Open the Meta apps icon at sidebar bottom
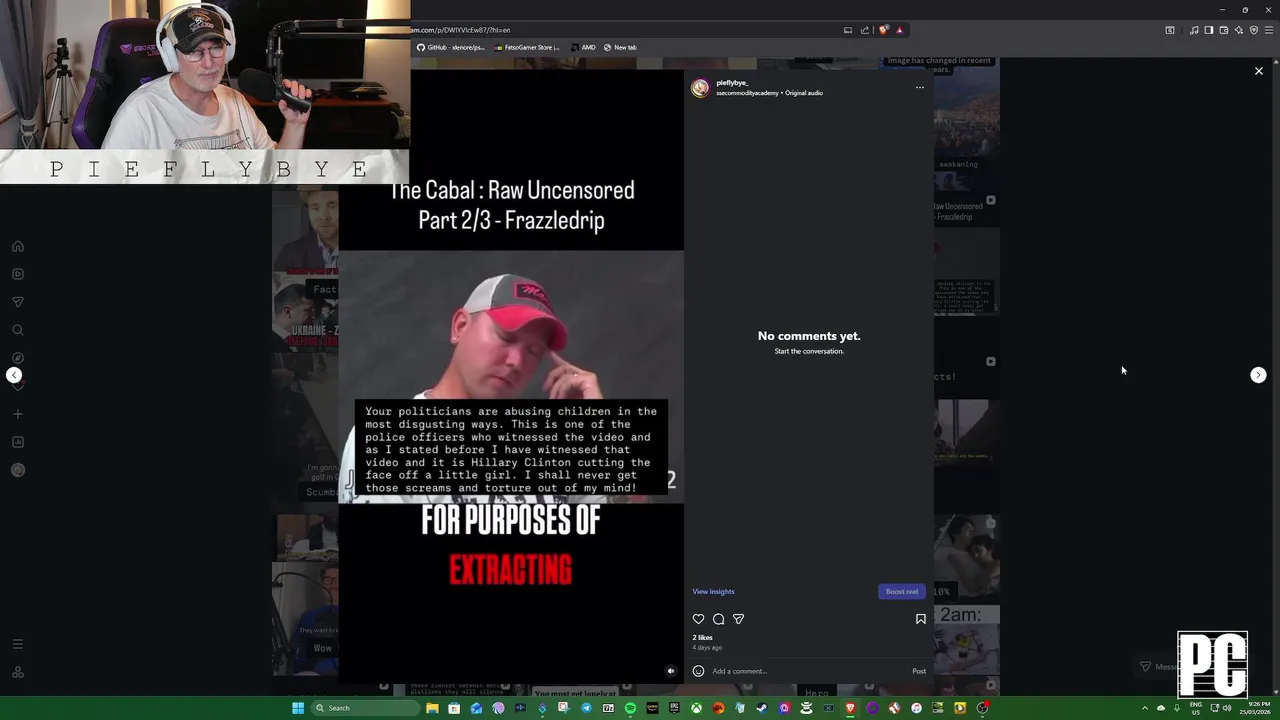 tap(17, 672)
